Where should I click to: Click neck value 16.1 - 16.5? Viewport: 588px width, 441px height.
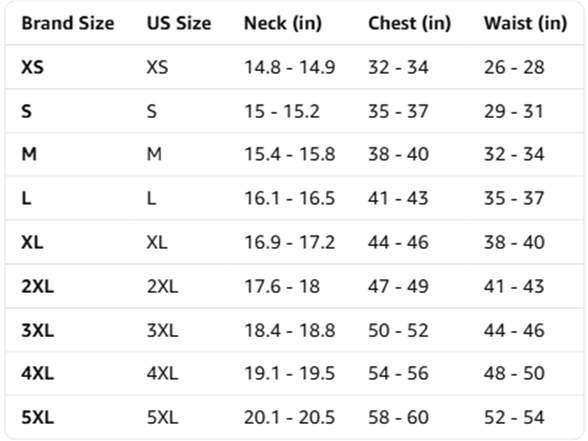pyautogui.click(x=290, y=198)
